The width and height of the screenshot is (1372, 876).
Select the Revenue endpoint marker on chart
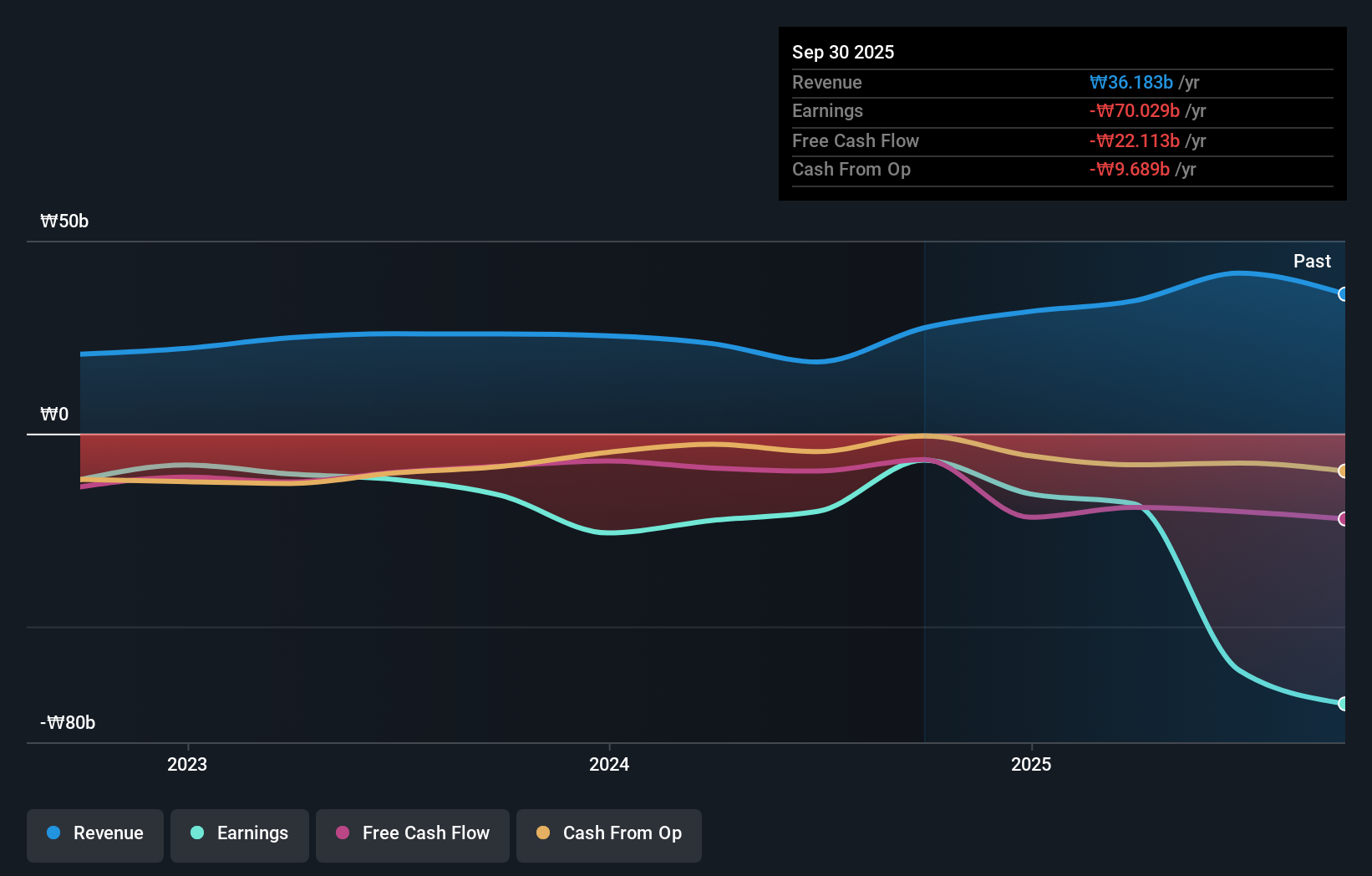1344,294
